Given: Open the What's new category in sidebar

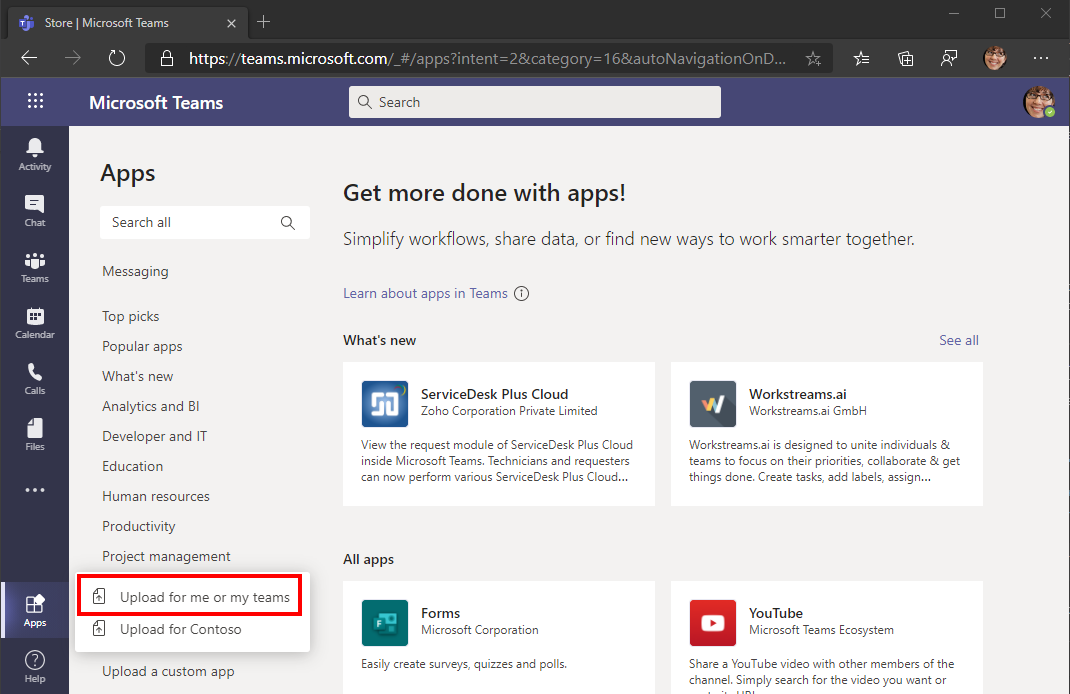Looking at the screenshot, I should click(x=137, y=376).
